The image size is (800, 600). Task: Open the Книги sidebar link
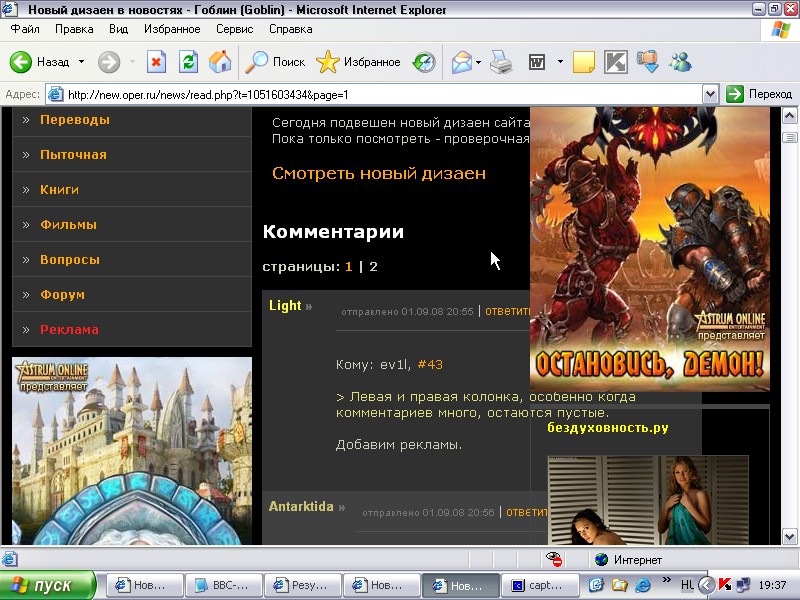pyautogui.click(x=59, y=190)
